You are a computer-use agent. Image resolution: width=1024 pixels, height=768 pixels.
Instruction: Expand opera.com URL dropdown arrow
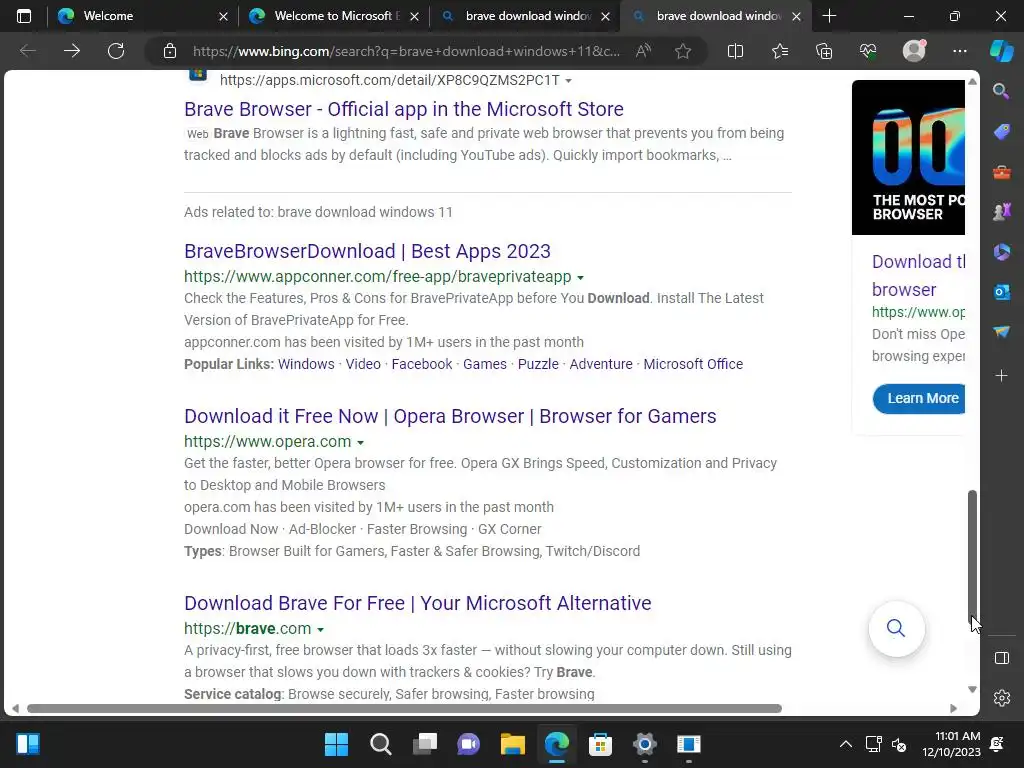(360, 443)
